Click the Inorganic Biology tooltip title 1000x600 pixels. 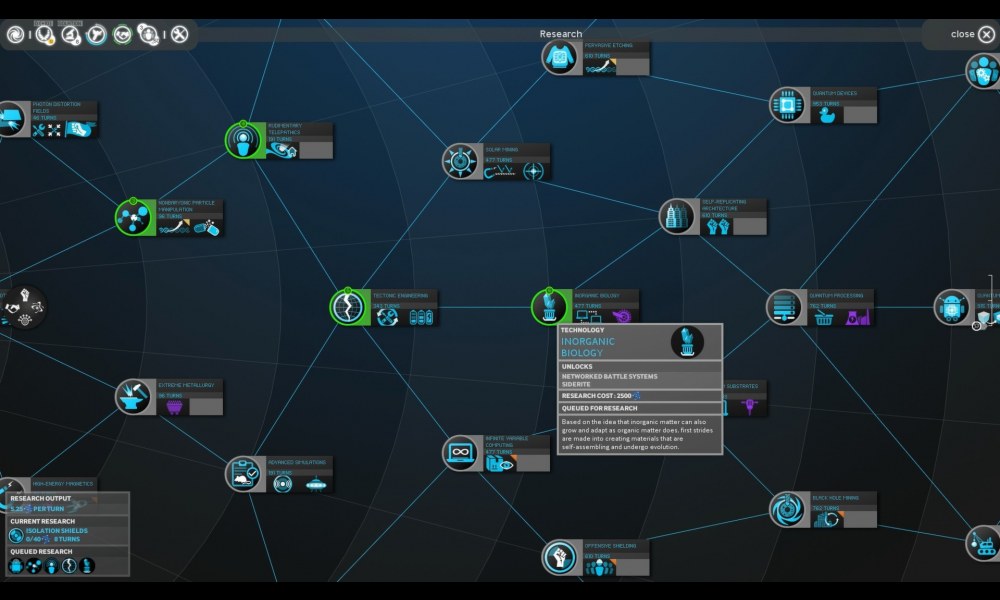click(x=588, y=347)
